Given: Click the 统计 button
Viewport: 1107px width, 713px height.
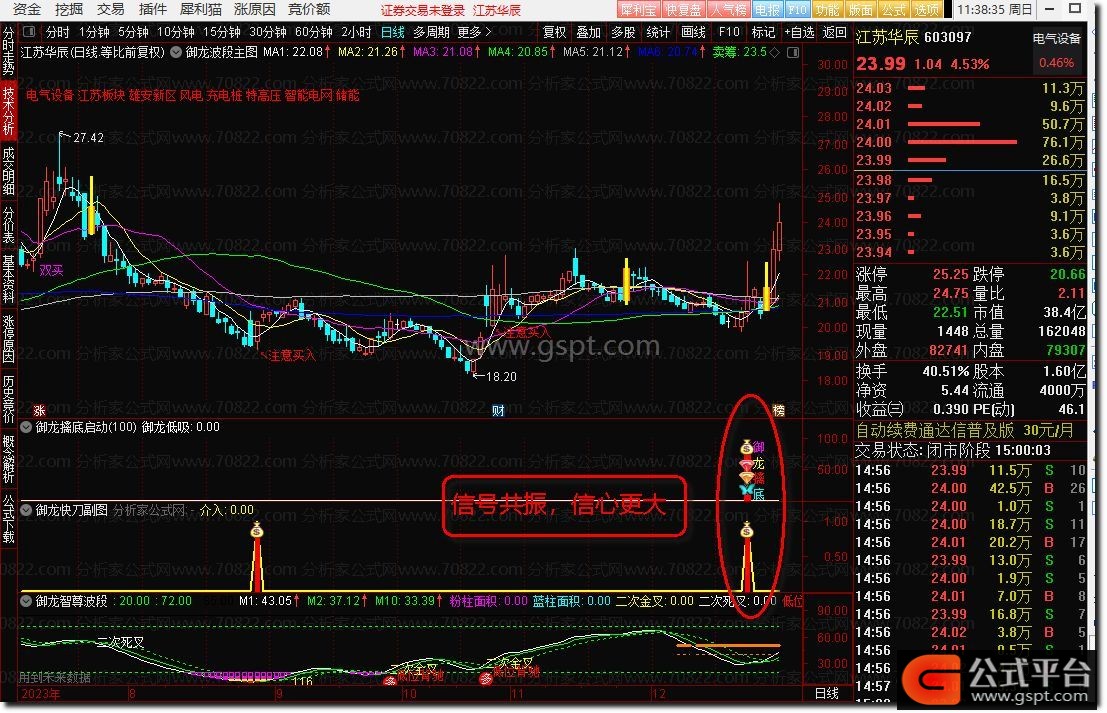Looking at the screenshot, I should [x=658, y=32].
